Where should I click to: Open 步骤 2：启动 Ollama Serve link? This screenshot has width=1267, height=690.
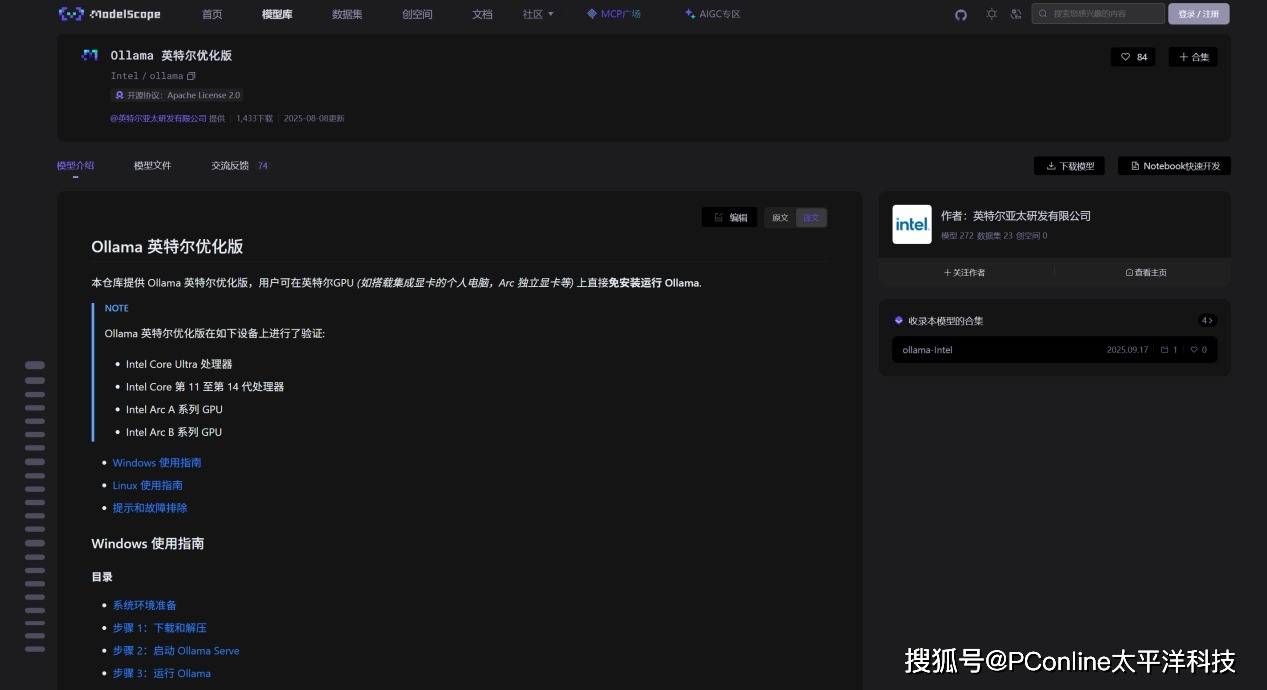pyautogui.click(x=176, y=651)
